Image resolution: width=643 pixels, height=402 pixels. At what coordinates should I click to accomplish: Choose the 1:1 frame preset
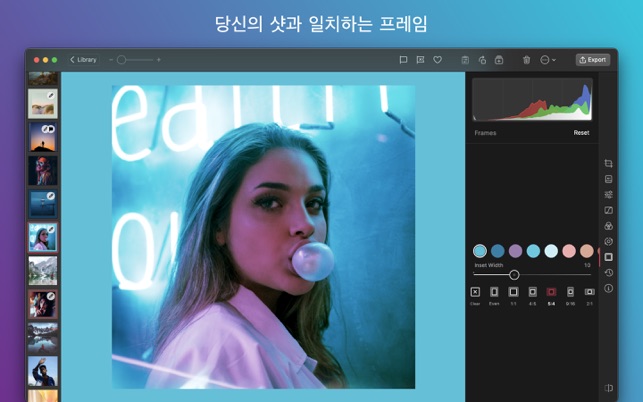513,296
